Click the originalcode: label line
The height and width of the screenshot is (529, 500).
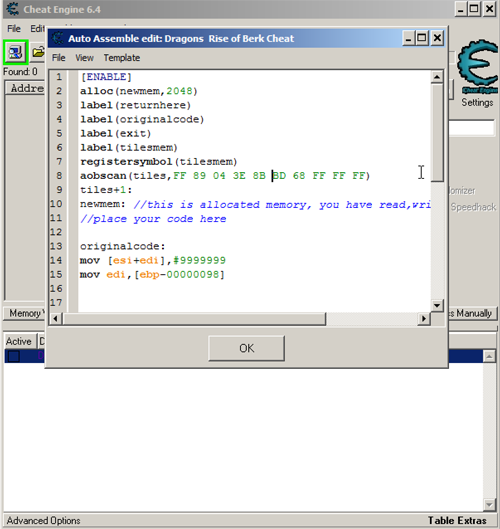(x=122, y=246)
